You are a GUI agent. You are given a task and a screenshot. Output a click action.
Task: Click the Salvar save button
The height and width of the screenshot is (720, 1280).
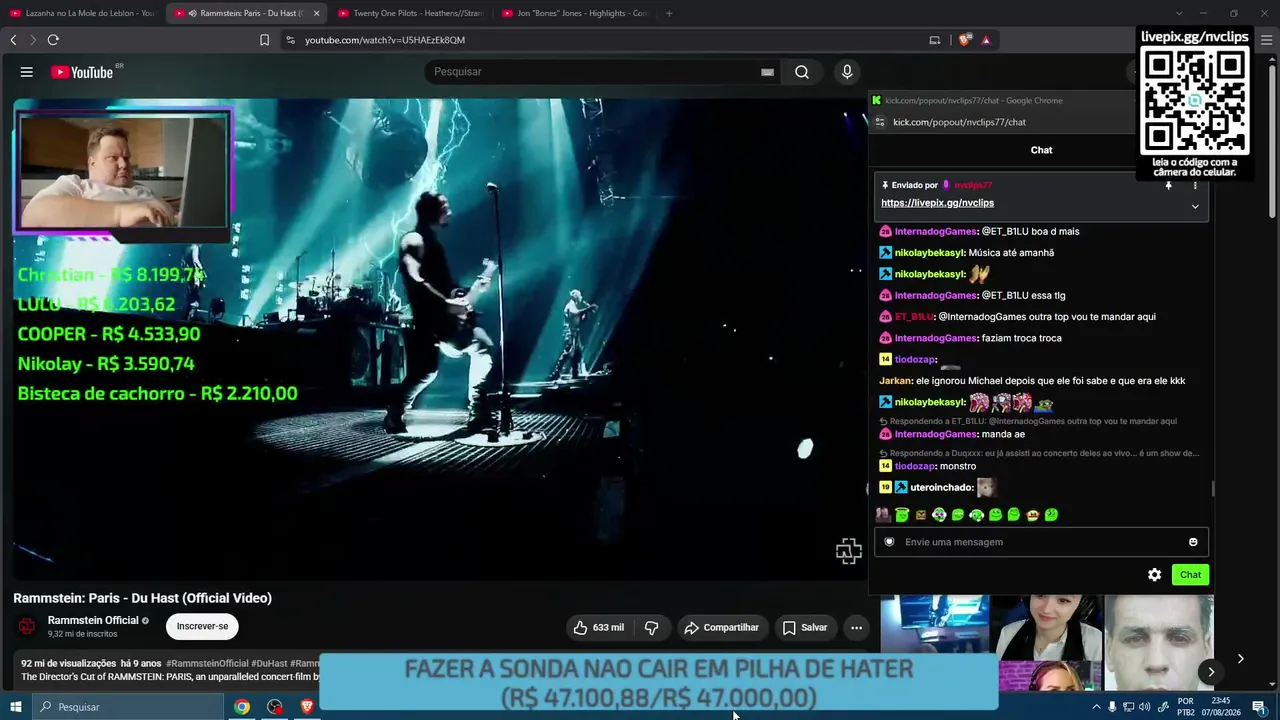(805, 628)
